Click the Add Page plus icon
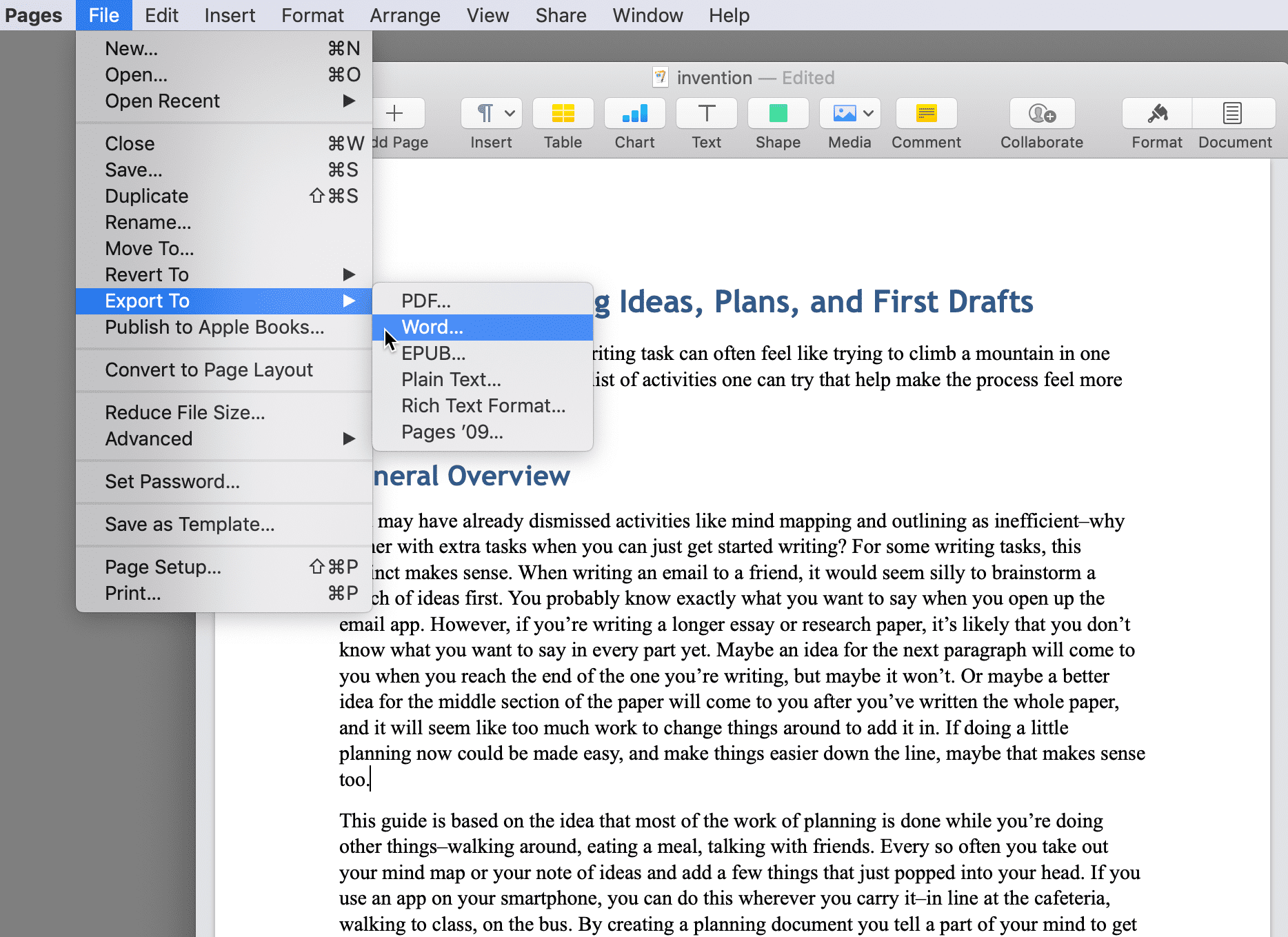Image resolution: width=1288 pixels, height=937 pixels. pyautogui.click(x=394, y=113)
